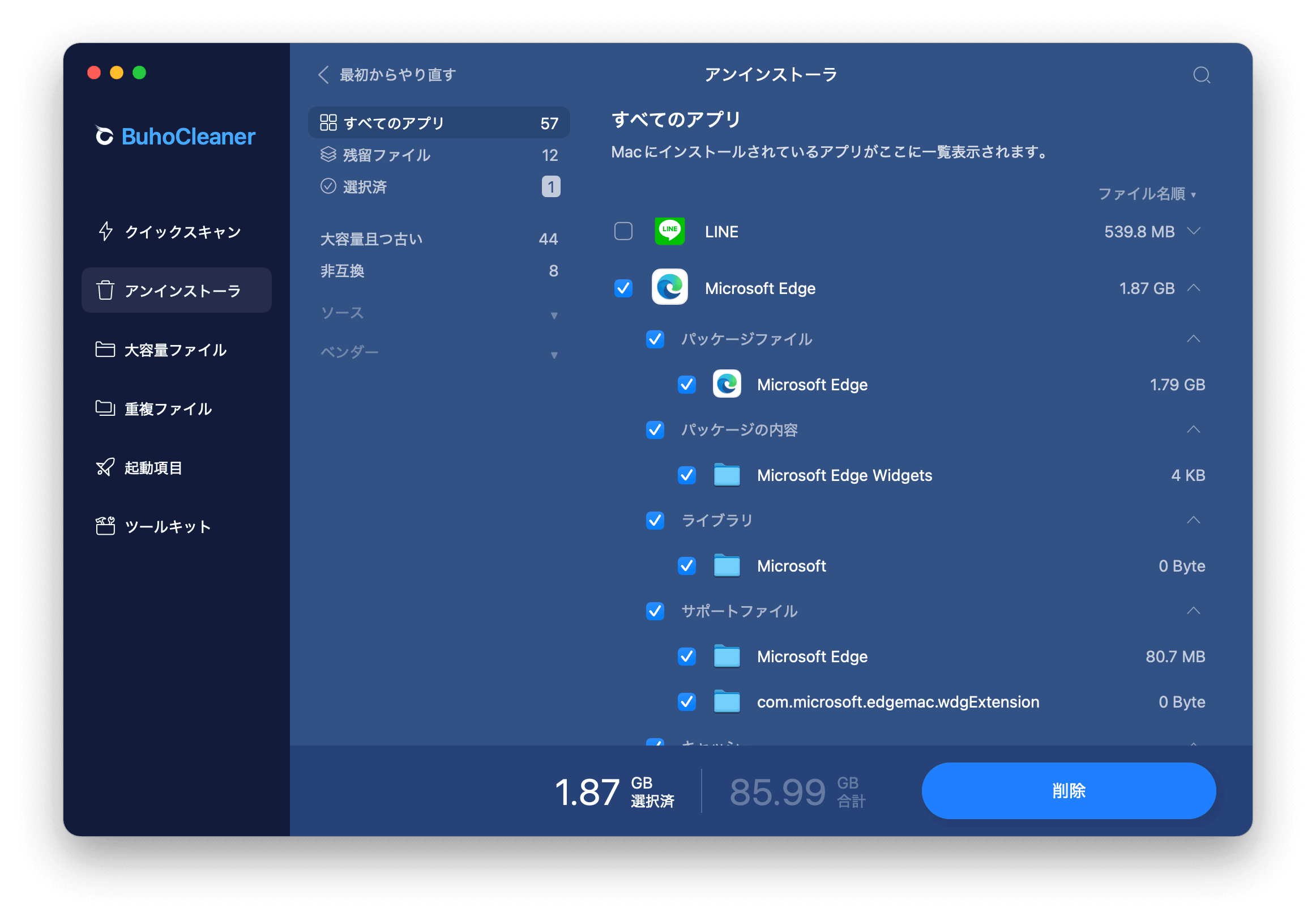Collapse the パッケージの内容 section chevron
The height and width of the screenshot is (920, 1316).
click(x=1193, y=429)
